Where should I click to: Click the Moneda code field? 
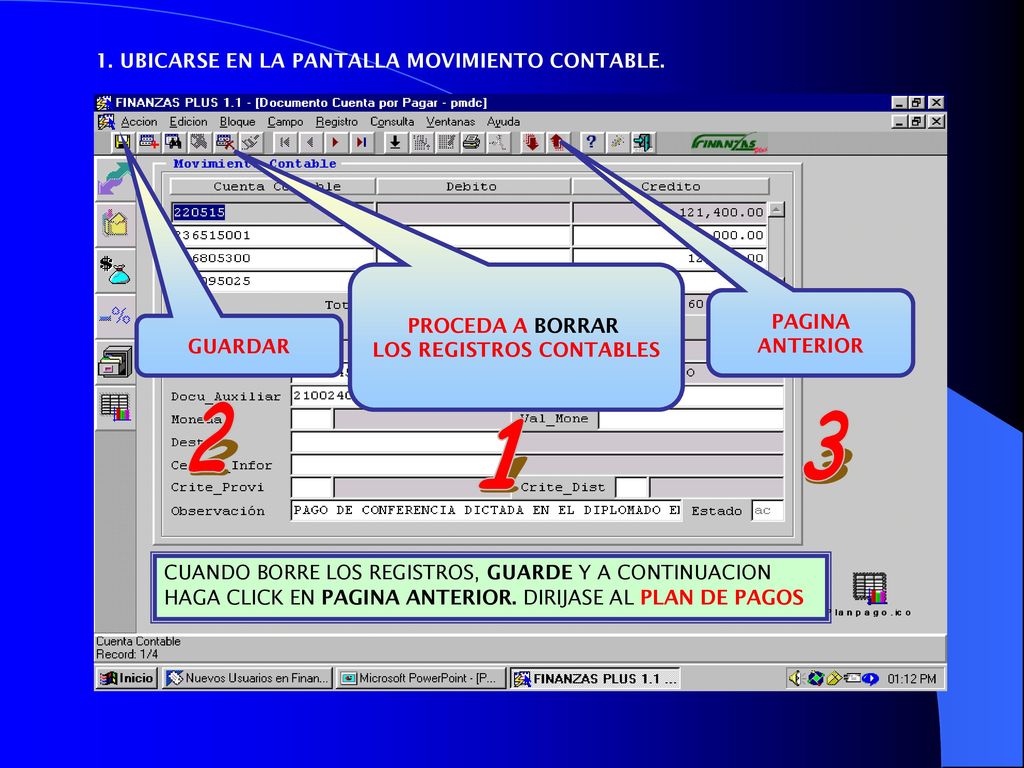click(x=312, y=419)
